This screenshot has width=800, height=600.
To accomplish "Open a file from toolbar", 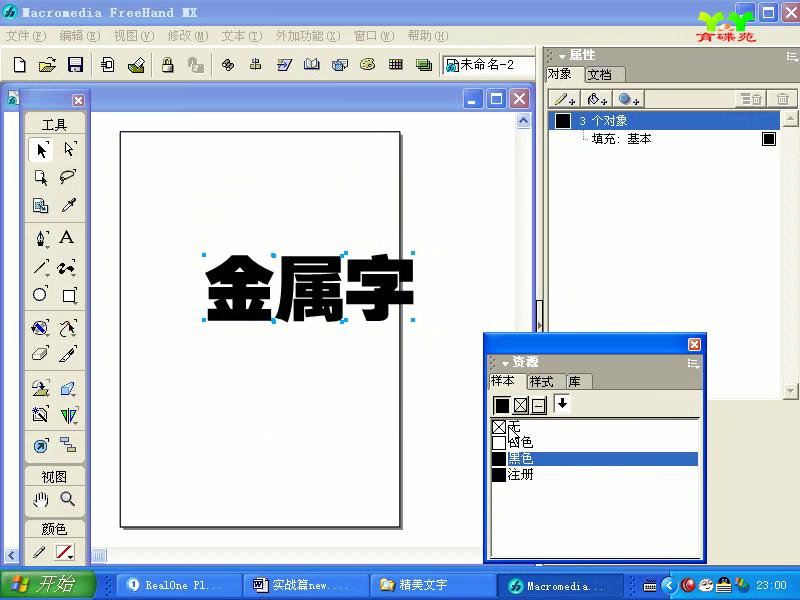I will pyautogui.click(x=47, y=65).
